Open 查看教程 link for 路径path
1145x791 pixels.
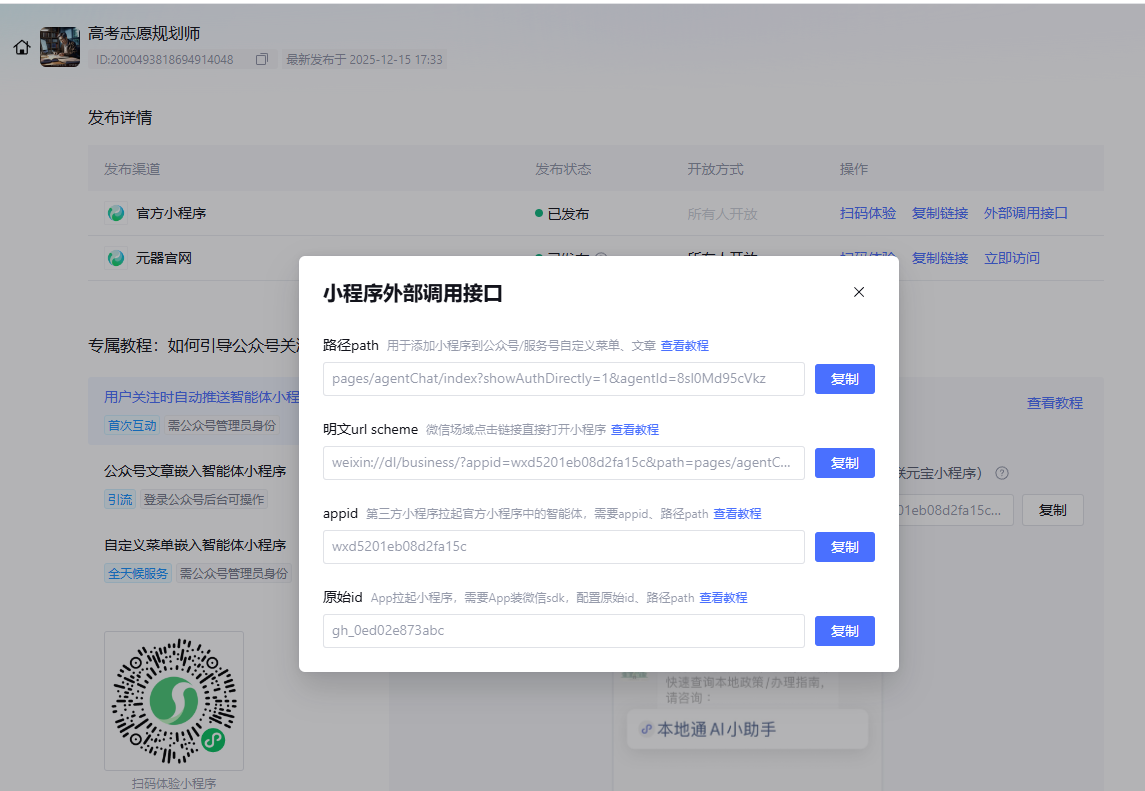684,345
